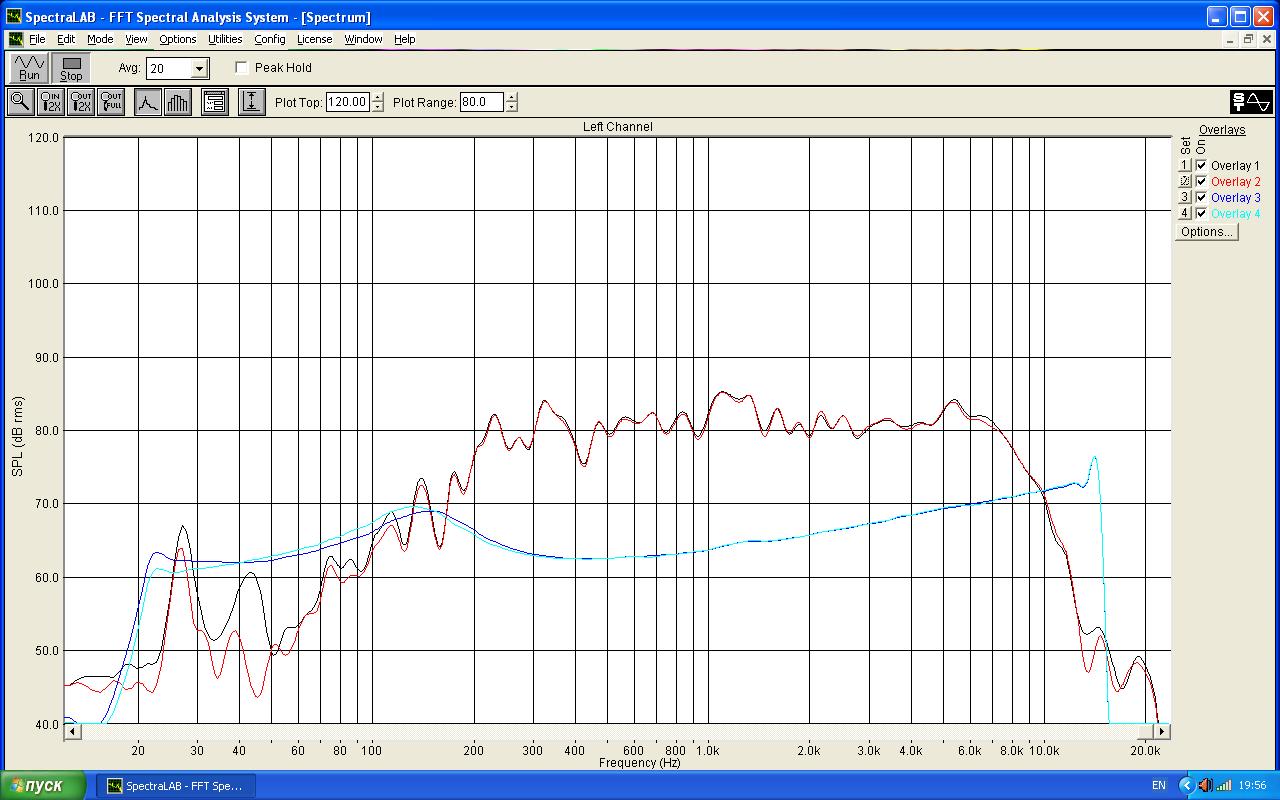1280x800 pixels.
Task: Open the display settings panel icon
Action: [x=214, y=102]
